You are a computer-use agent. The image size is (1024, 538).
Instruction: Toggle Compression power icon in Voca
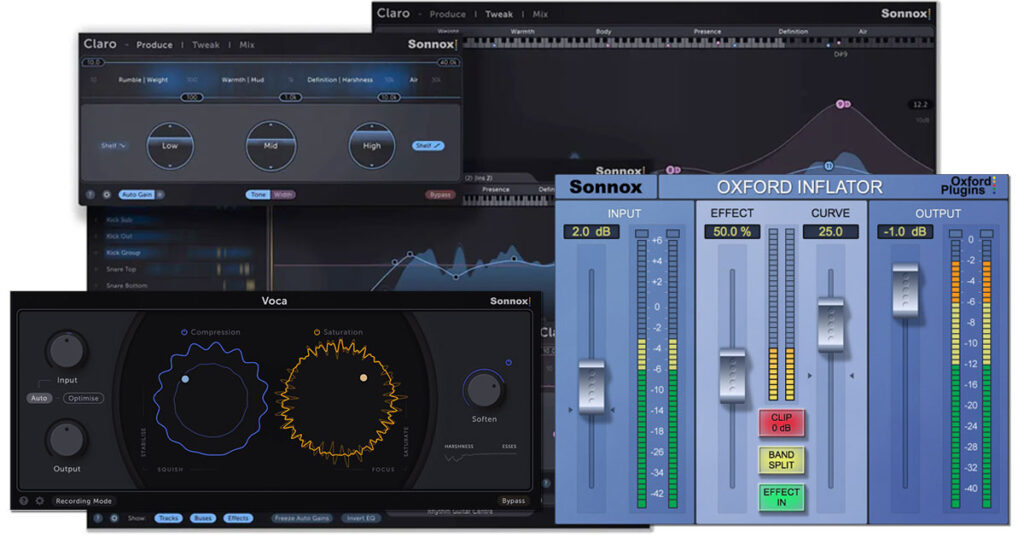pyautogui.click(x=184, y=332)
